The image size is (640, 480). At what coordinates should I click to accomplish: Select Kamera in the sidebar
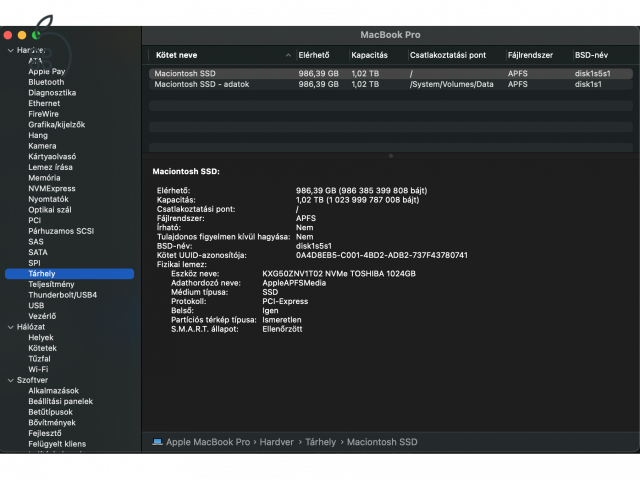point(42,146)
